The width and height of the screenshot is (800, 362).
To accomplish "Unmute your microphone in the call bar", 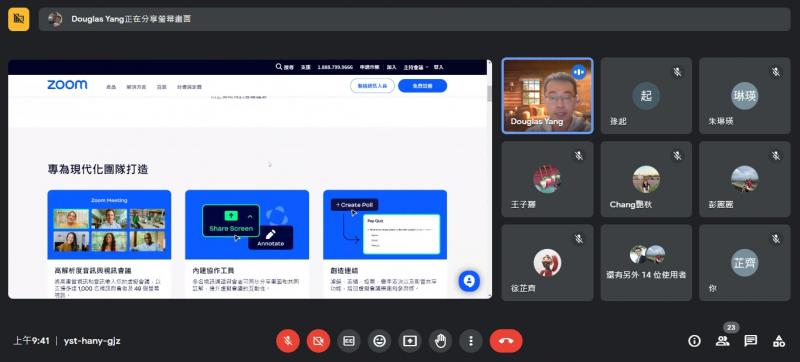I will click(288, 341).
